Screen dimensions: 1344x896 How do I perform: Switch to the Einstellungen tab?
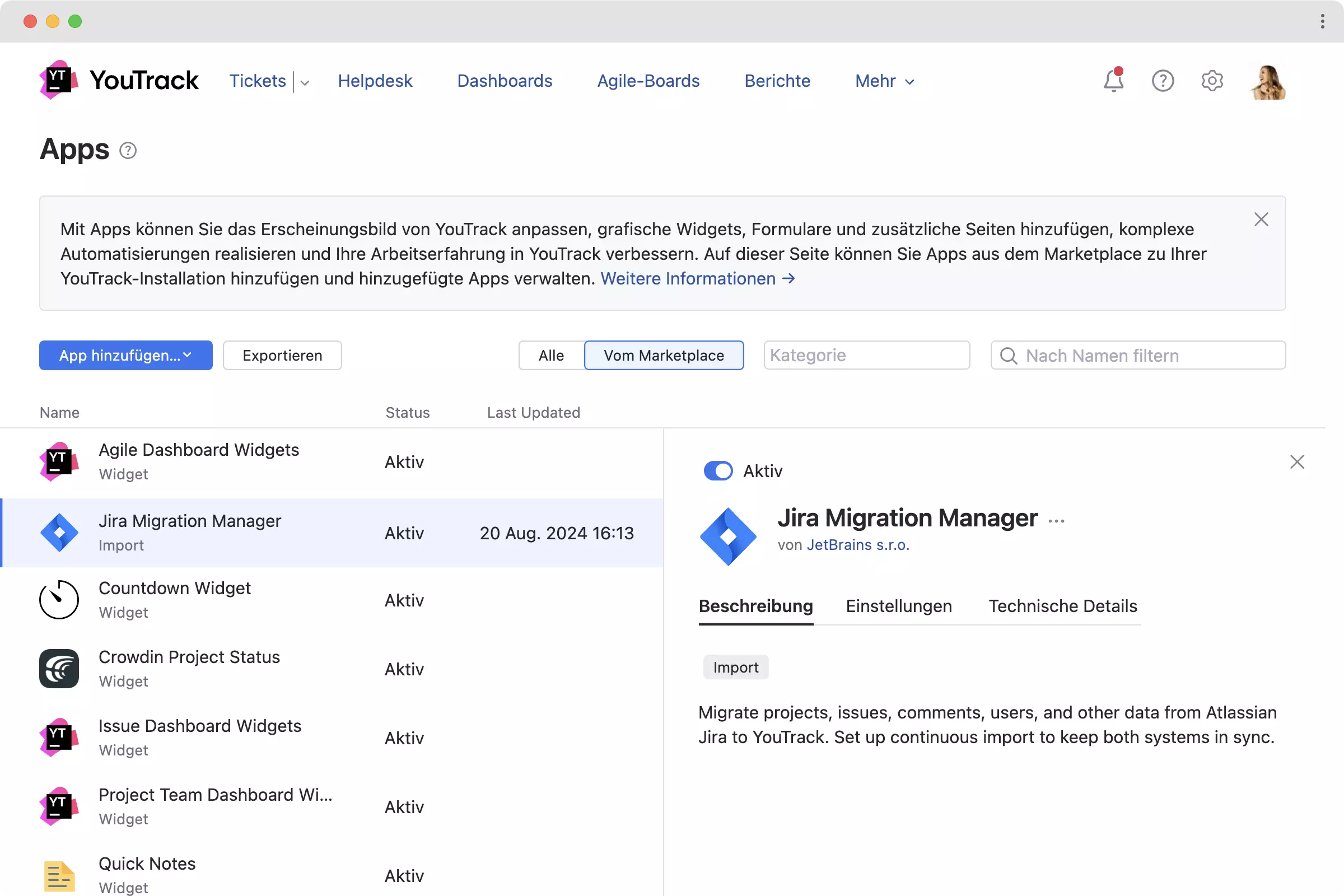click(898, 606)
